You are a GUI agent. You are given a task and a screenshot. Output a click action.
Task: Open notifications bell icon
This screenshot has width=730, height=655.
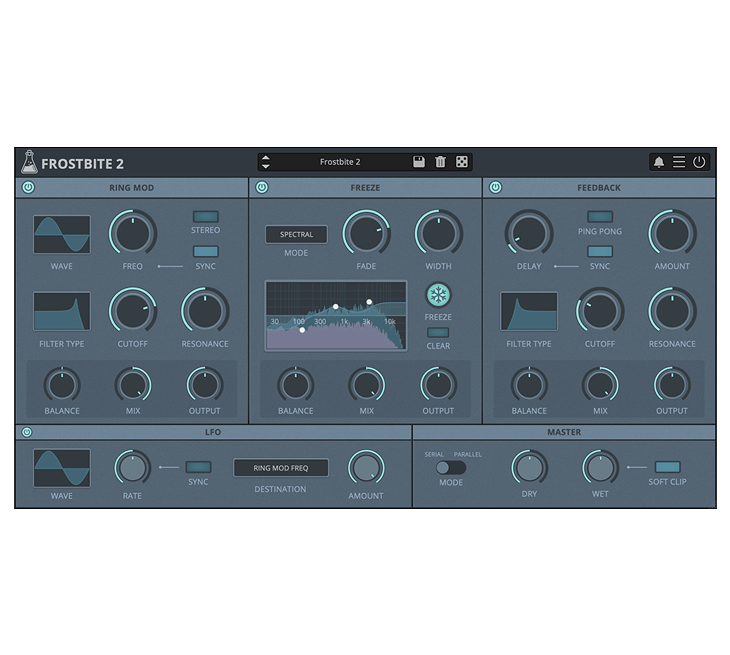pos(659,162)
